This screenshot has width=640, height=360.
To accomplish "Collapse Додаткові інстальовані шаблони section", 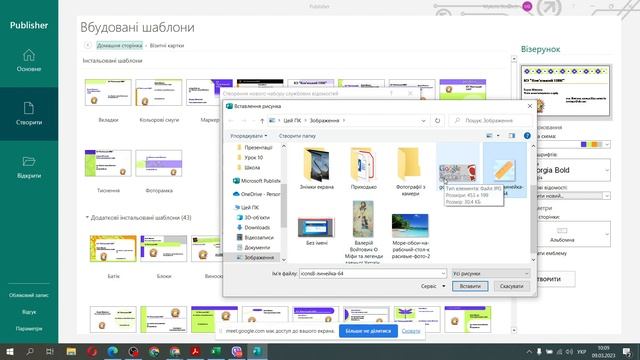I will [87, 218].
